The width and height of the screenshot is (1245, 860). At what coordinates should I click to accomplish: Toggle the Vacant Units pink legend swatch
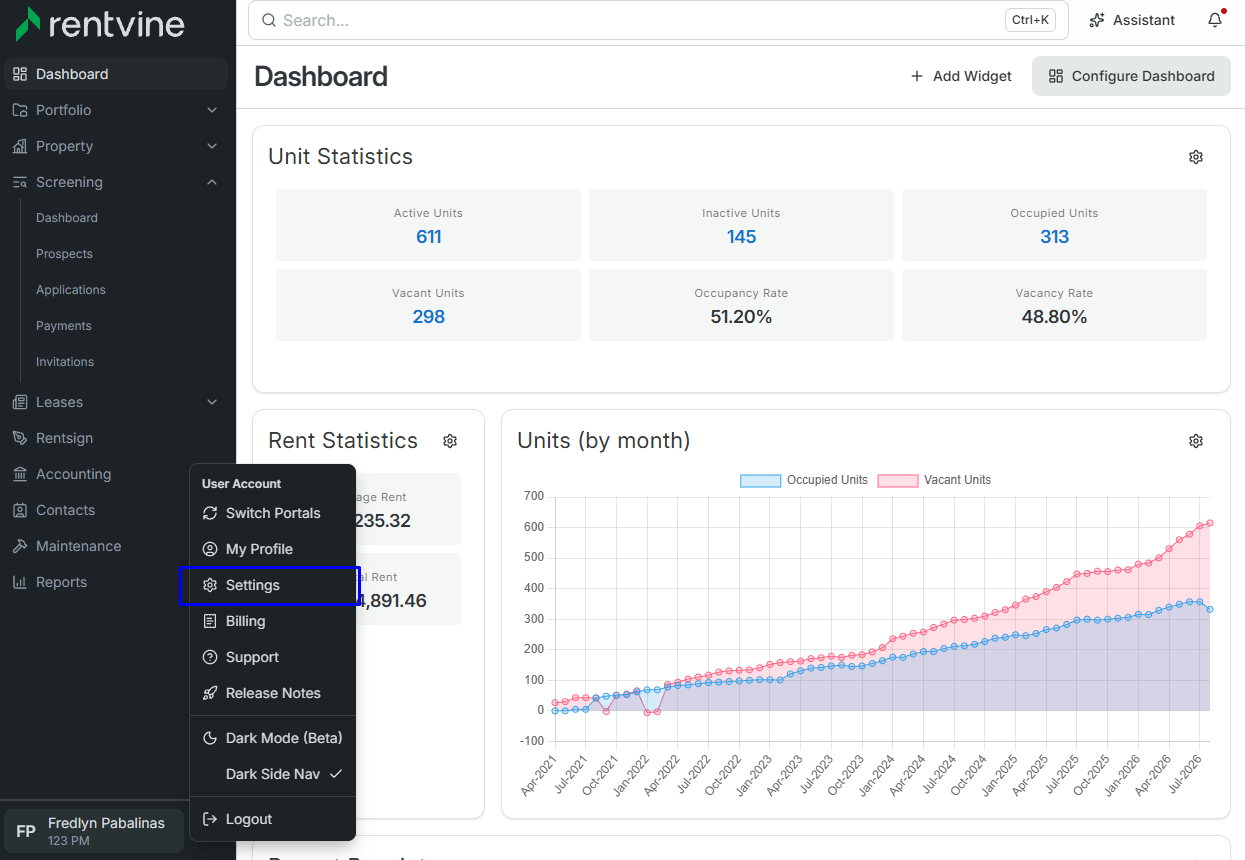897,480
